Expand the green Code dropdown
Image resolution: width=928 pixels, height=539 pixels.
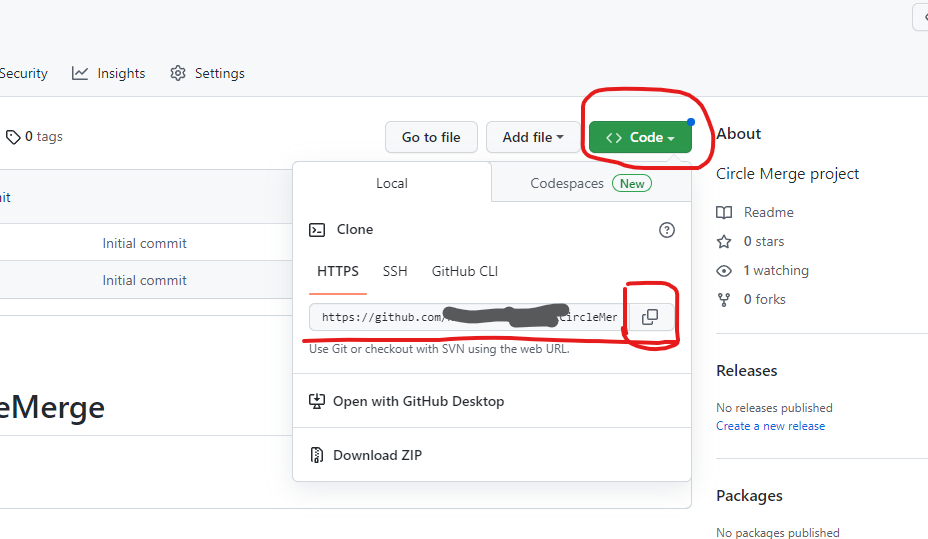[640, 137]
